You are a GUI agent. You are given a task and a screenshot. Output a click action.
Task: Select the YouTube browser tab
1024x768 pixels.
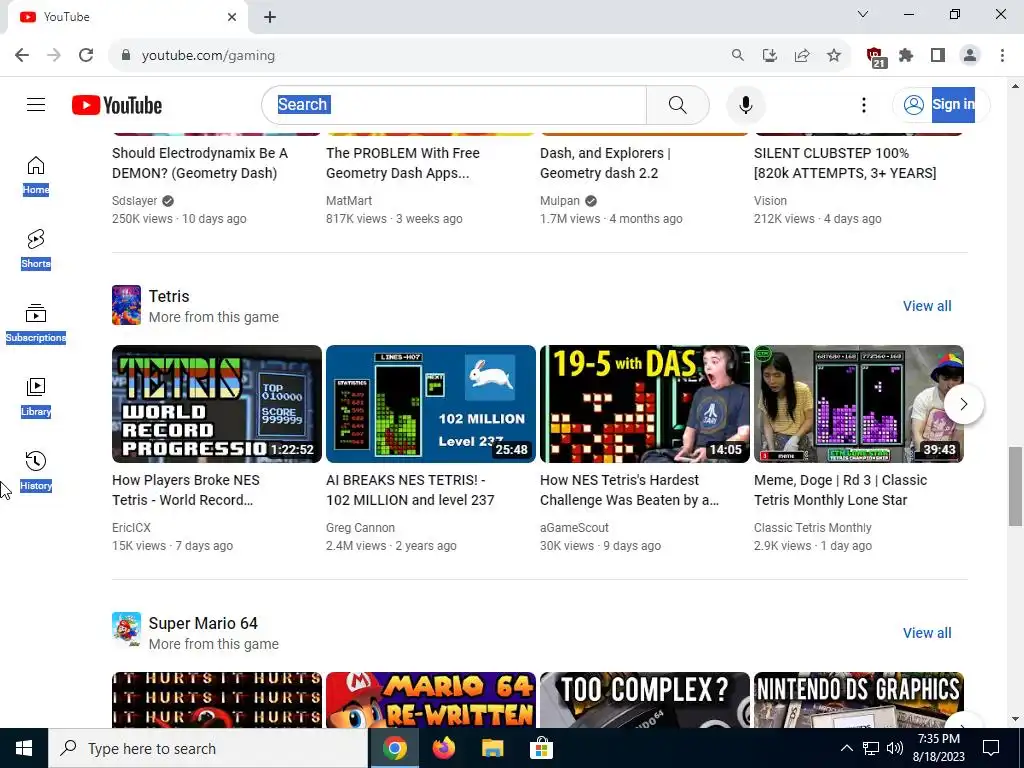(x=127, y=17)
